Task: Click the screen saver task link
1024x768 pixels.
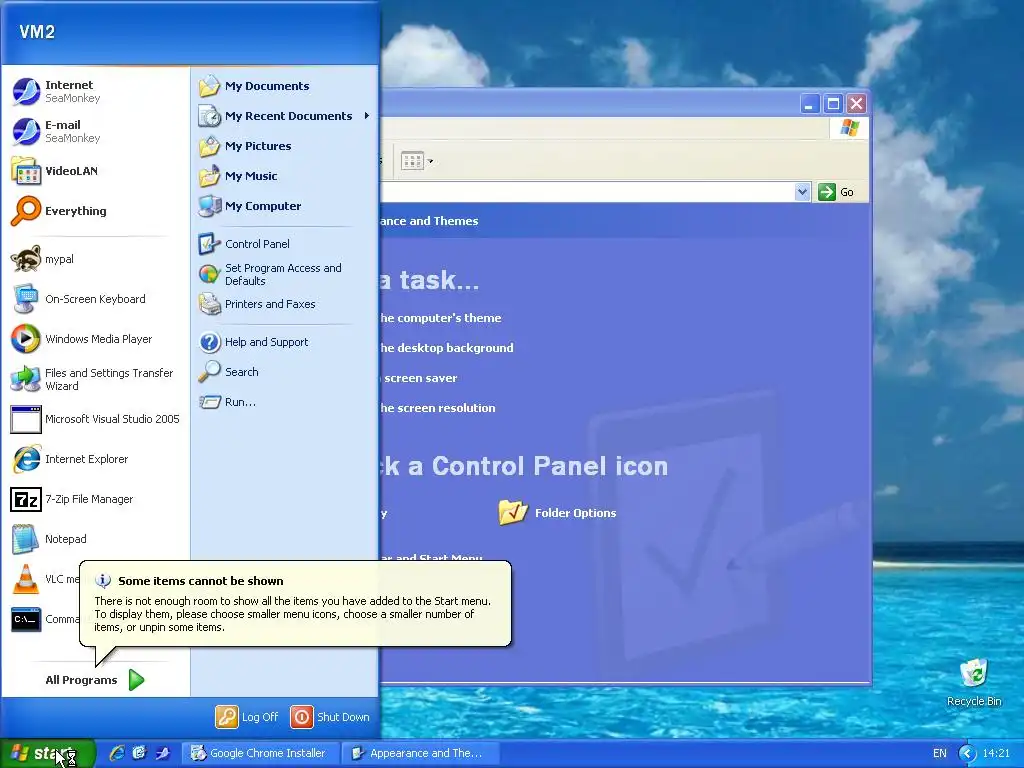Action: pyautogui.click(x=419, y=378)
